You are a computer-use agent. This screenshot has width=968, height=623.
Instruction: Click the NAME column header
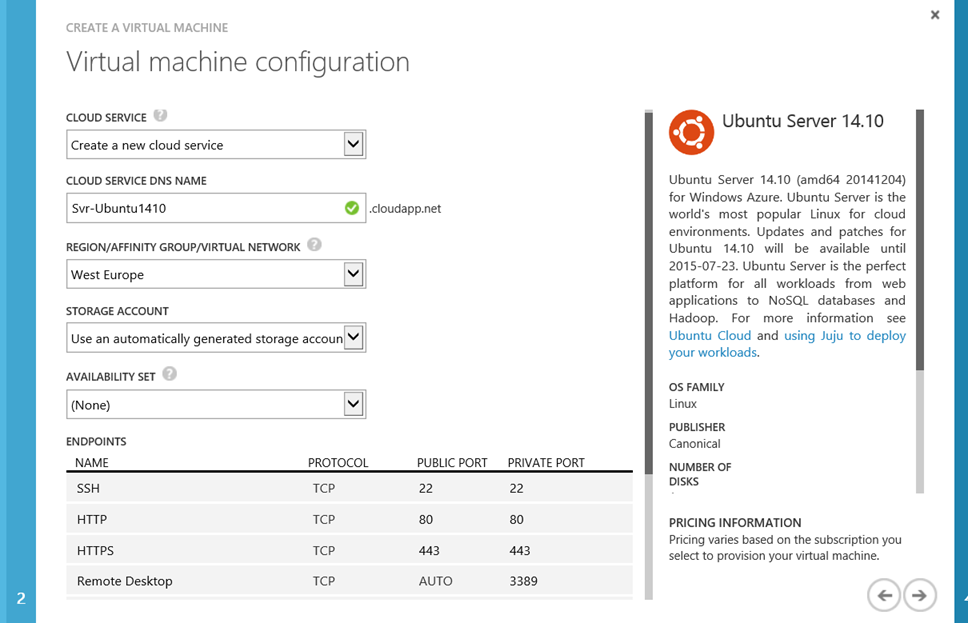(91, 462)
